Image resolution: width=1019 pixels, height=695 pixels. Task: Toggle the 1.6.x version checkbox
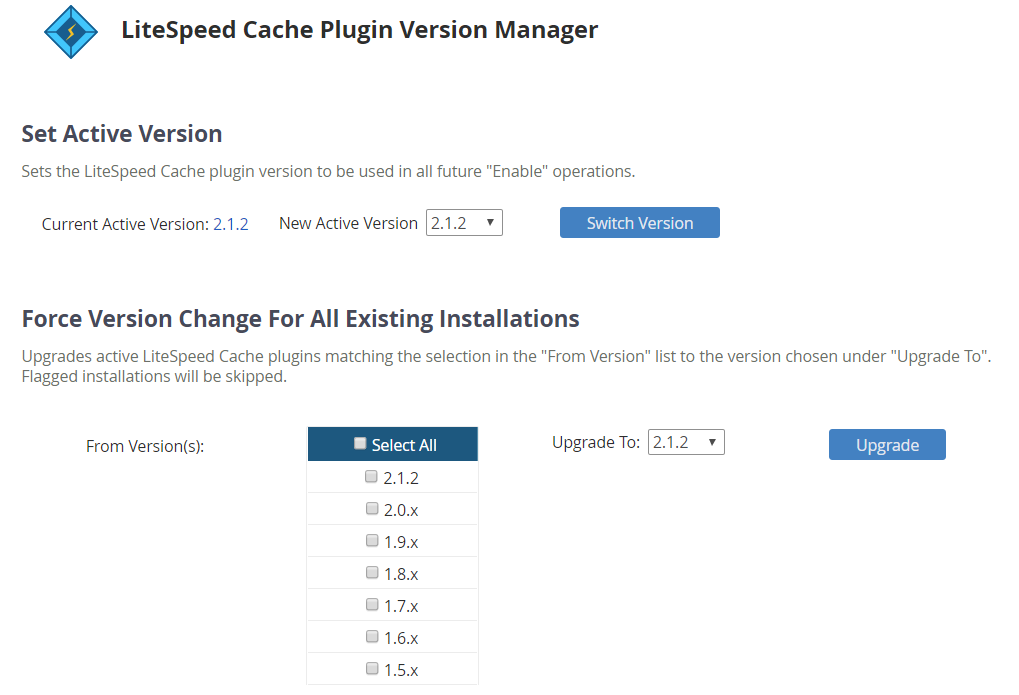pos(372,636)
